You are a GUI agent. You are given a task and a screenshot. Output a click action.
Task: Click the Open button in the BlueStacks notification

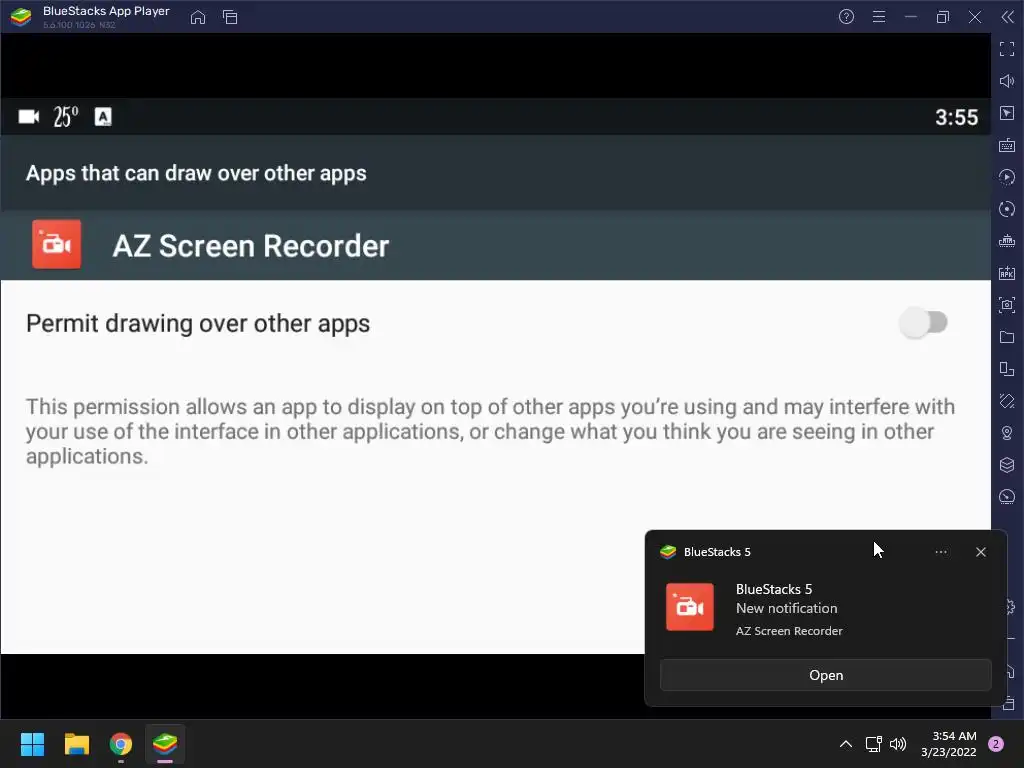825,675
